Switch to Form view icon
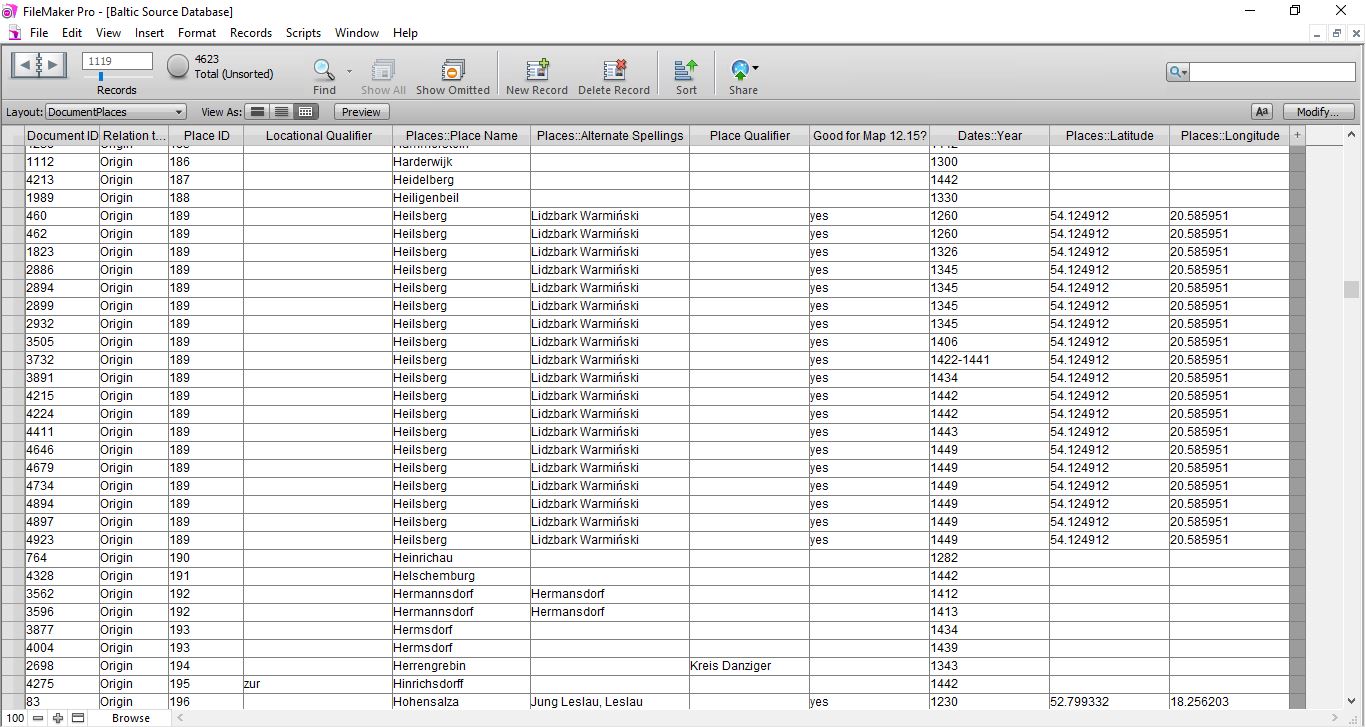Screen dimensions: 1366x727 pyautogui.click(x=258, y=112)
